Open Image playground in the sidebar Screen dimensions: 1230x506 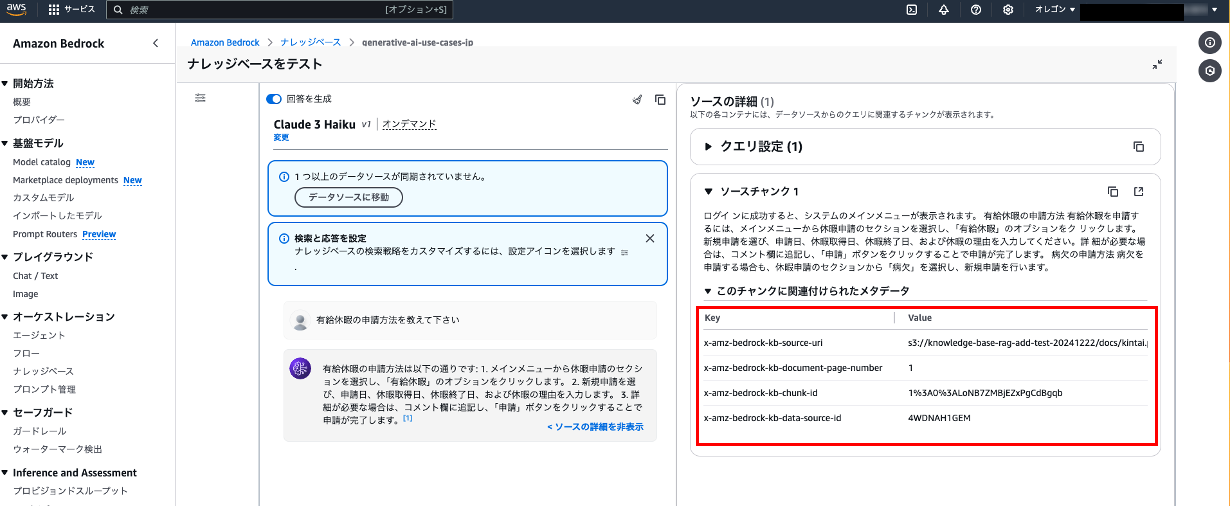[x=25, y=294]
